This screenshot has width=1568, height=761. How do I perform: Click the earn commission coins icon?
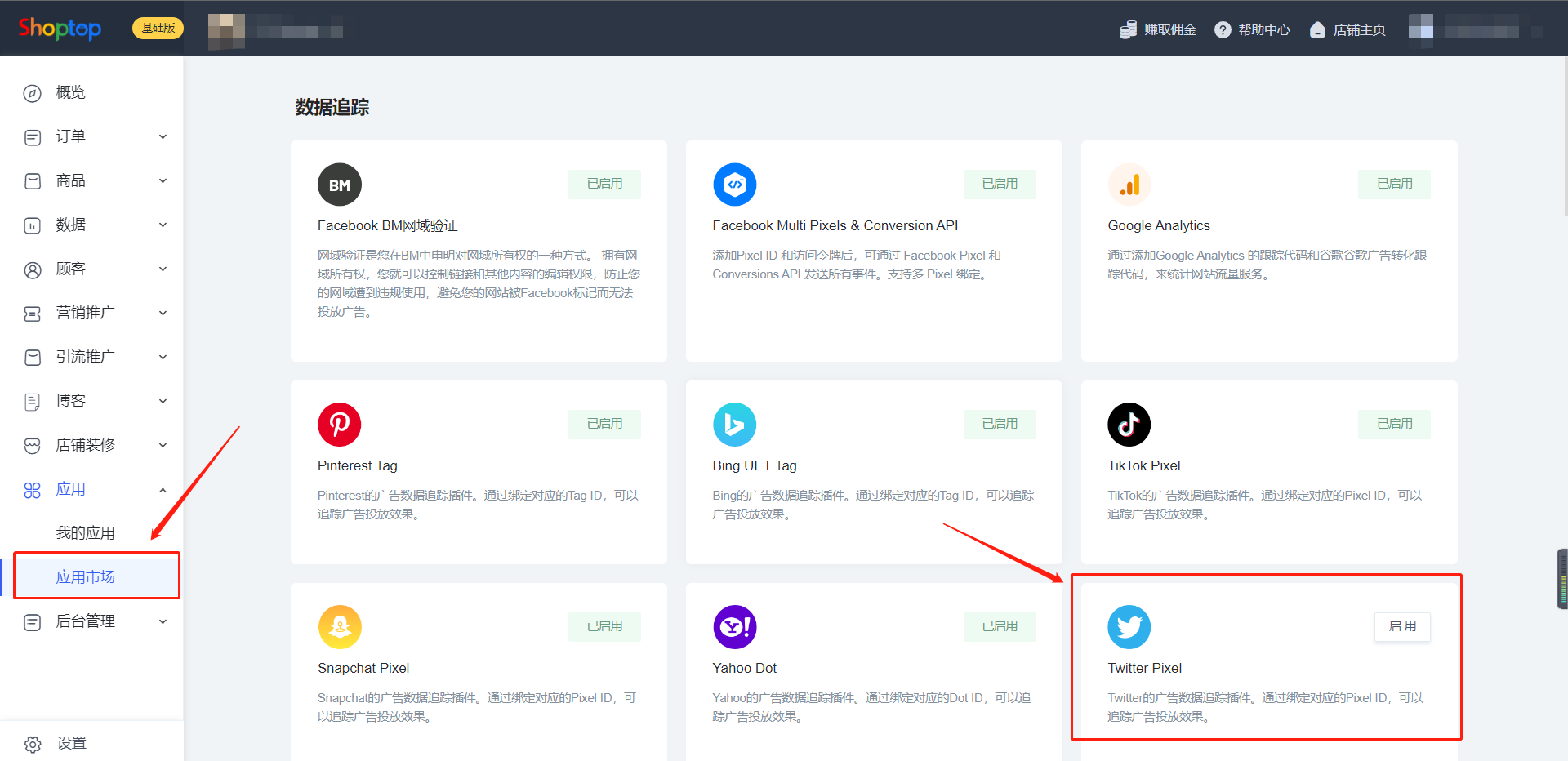click(x=1128, y=30)
